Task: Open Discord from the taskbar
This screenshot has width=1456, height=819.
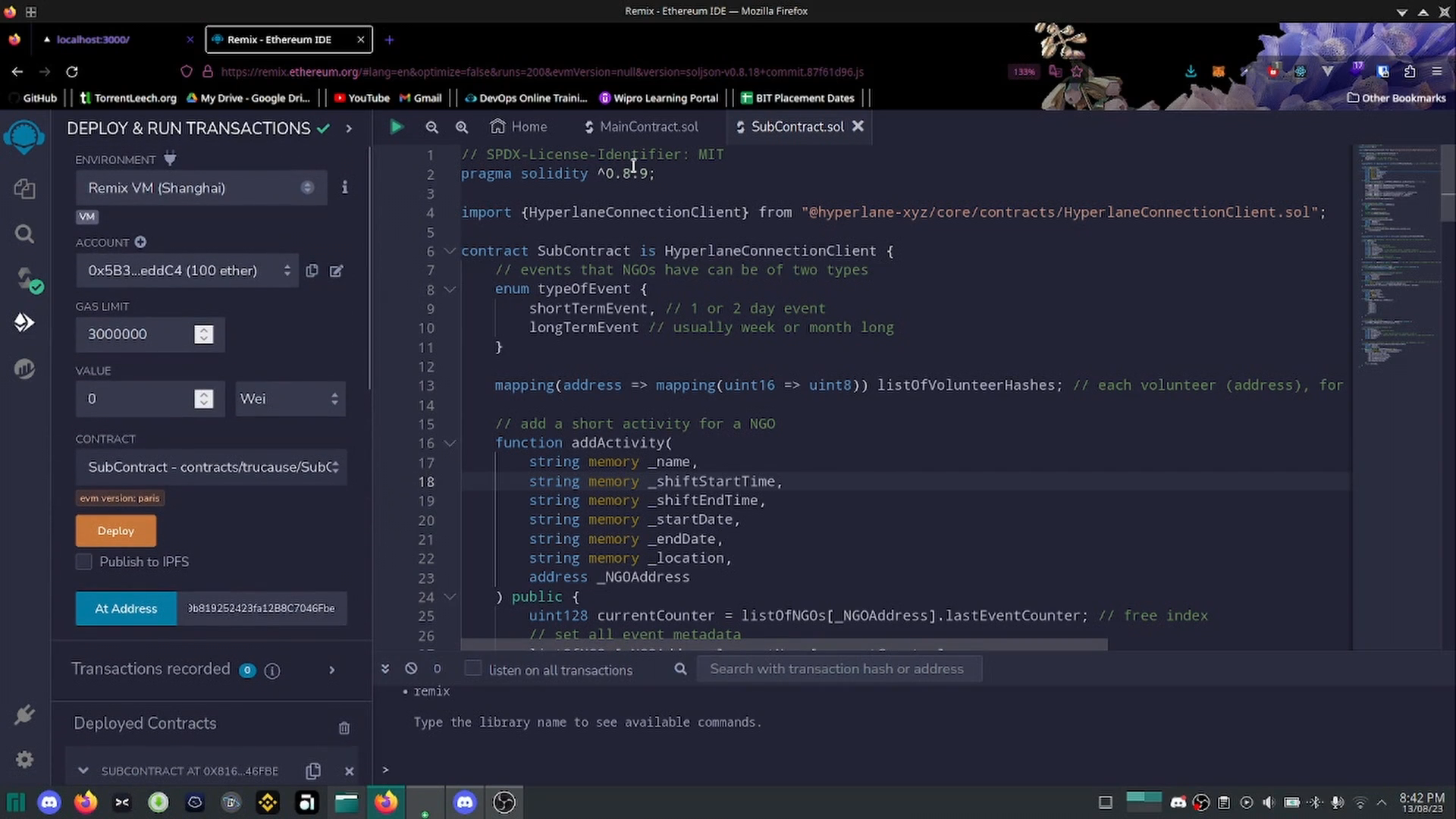Action: pos(49,802)
